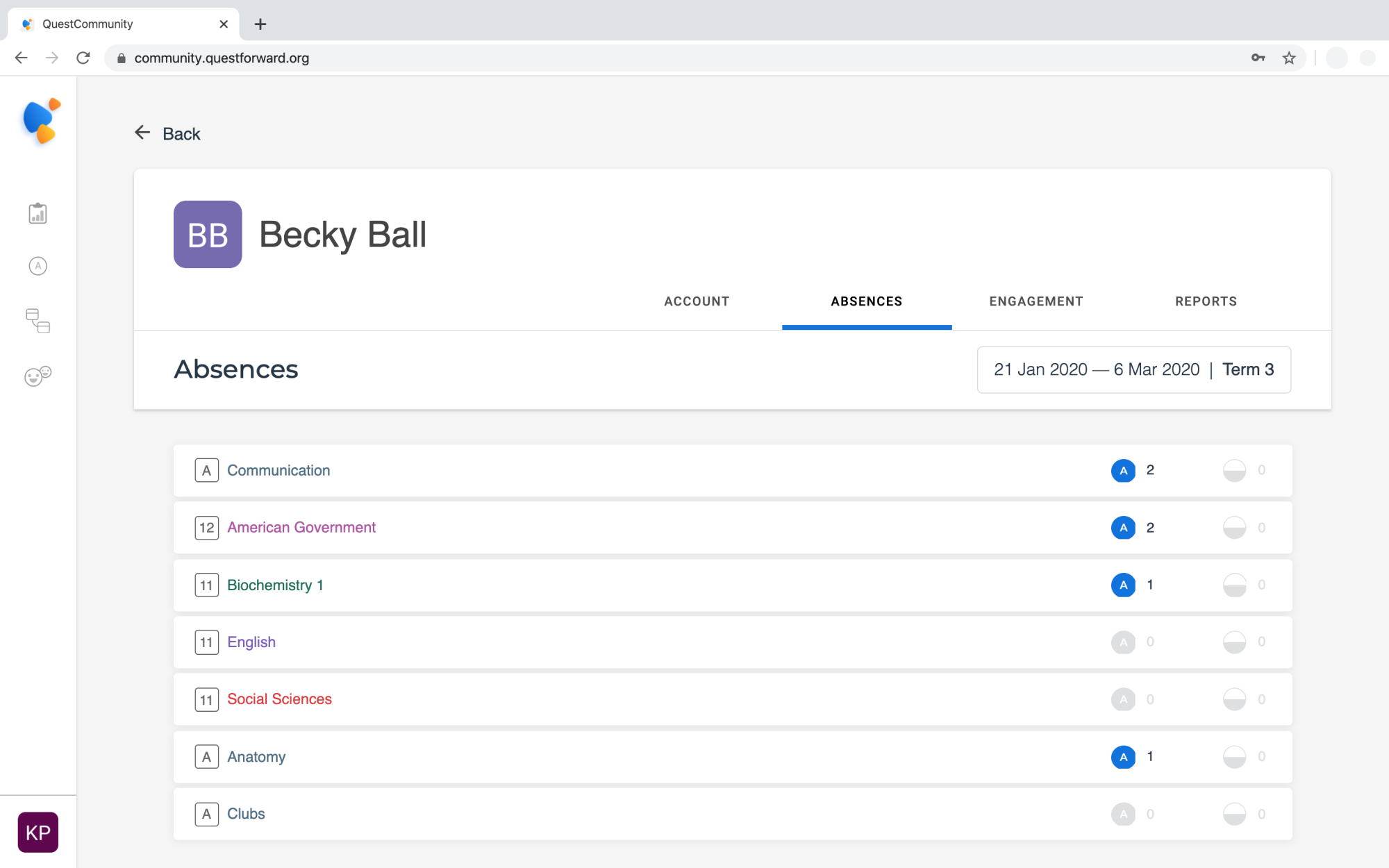
Task: Click the blue absence icon in Biochemistry 1 row
Action: 1123,585
